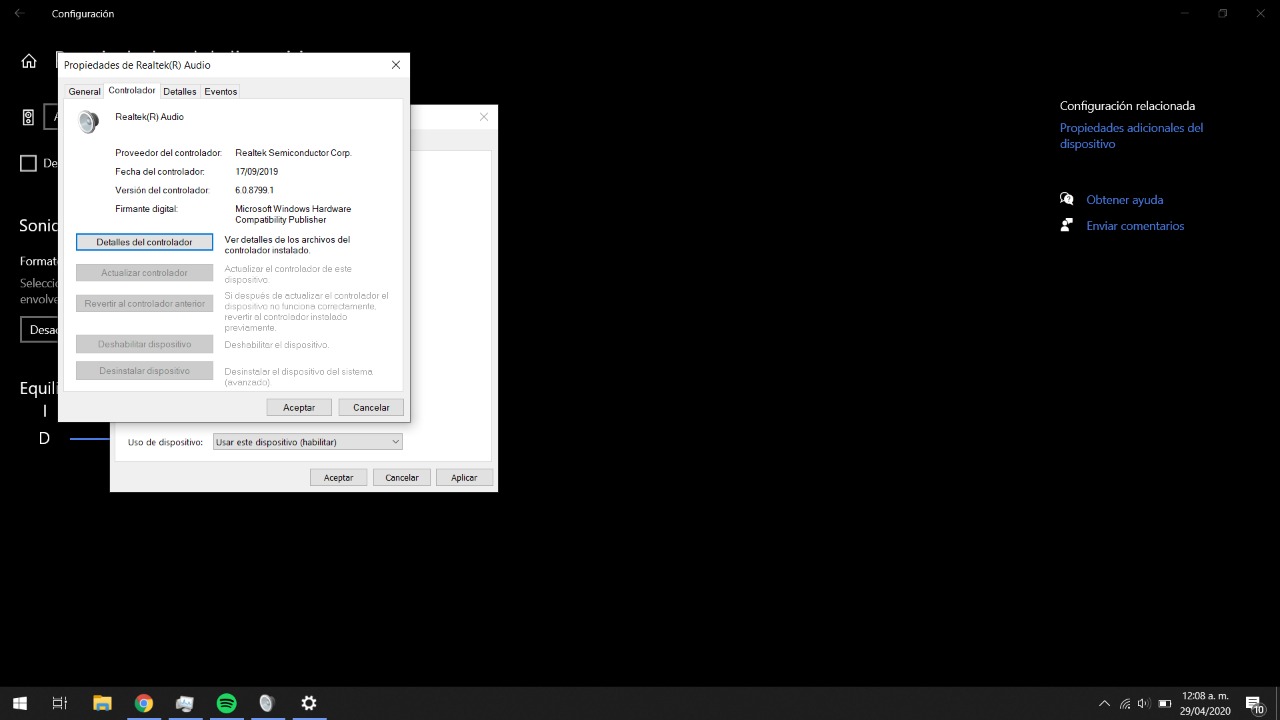Screen dimensions: 1280x720
Task: Click Cancelar in Realtek properties dialog
Action: click(371, 407)
